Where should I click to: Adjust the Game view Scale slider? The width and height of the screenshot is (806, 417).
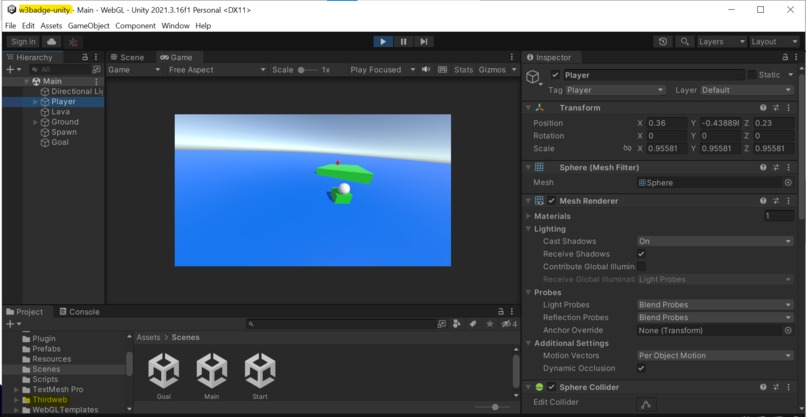pos(307,69)
